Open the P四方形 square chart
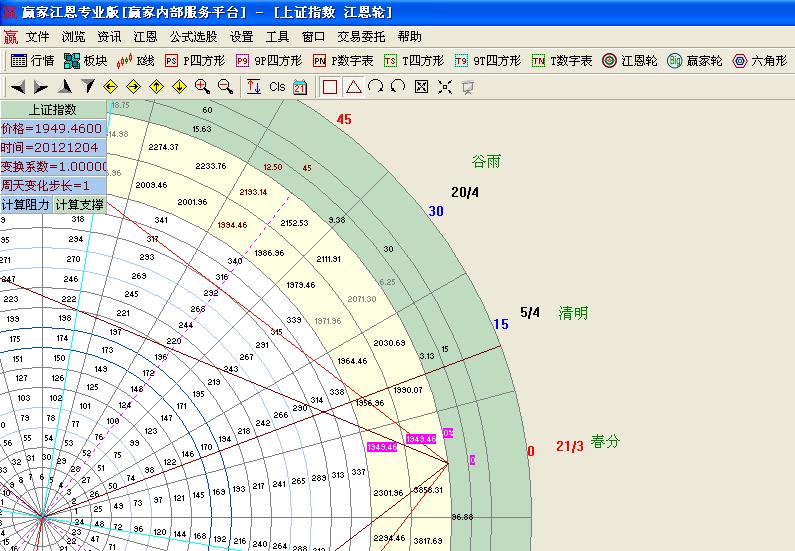The height and width of the screenshot is (551, 795). click(x=196, y=61)
